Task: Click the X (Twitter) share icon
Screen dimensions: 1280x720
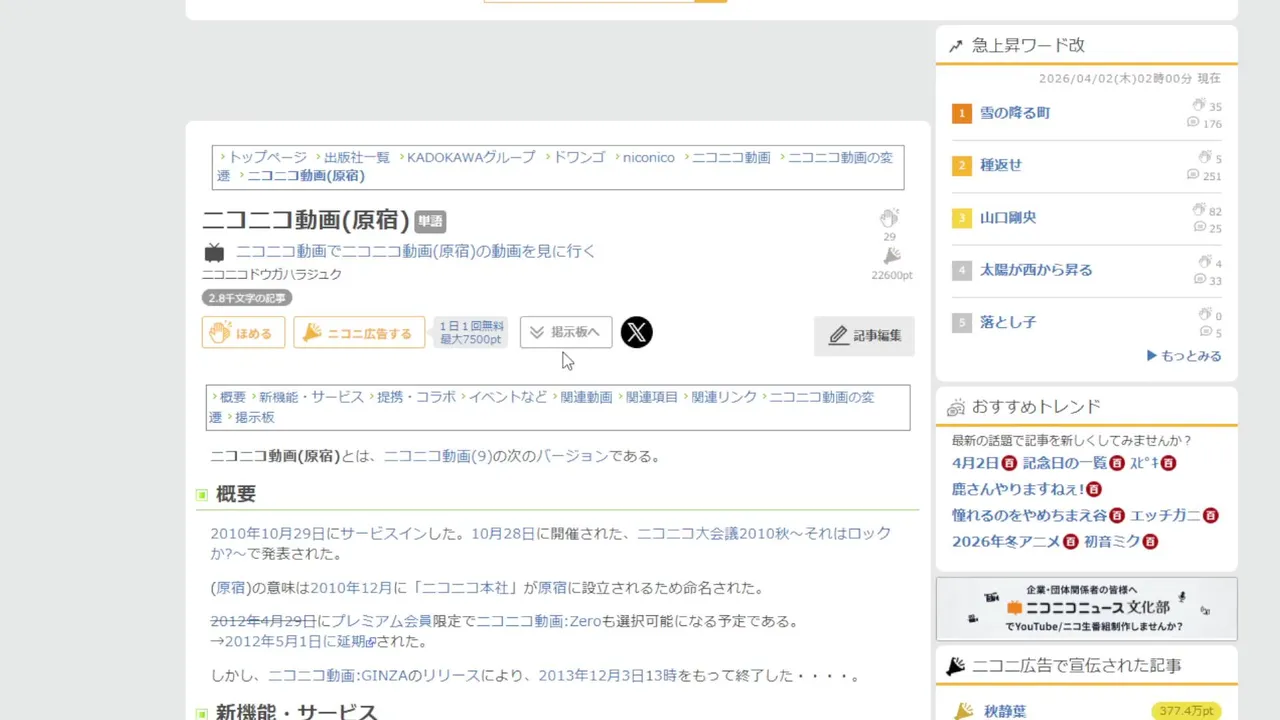Action: click(636, 332)
